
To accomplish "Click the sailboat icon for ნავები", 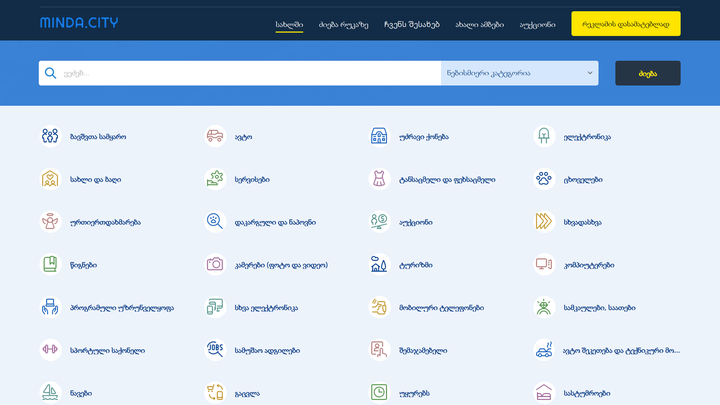I will click(50, 393).
